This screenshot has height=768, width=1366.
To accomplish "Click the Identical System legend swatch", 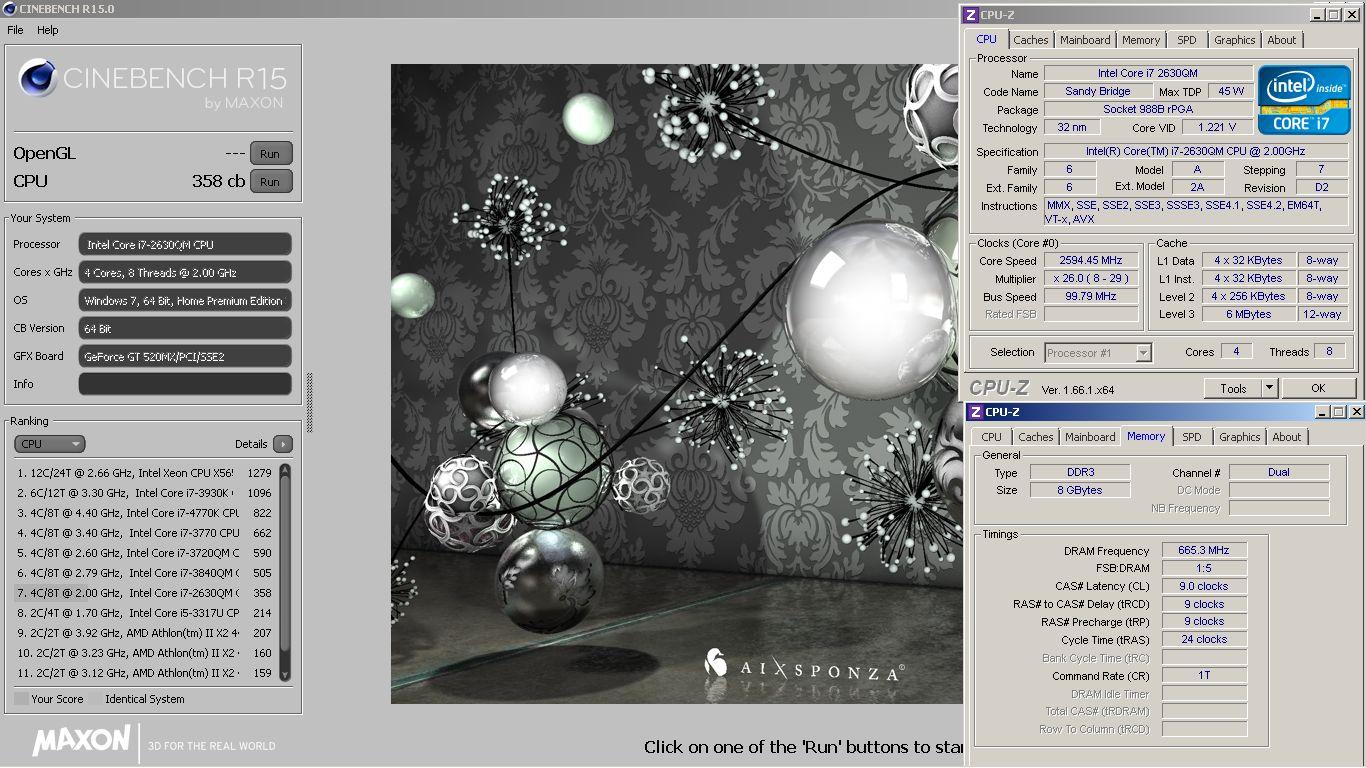I will click(96, 699).
